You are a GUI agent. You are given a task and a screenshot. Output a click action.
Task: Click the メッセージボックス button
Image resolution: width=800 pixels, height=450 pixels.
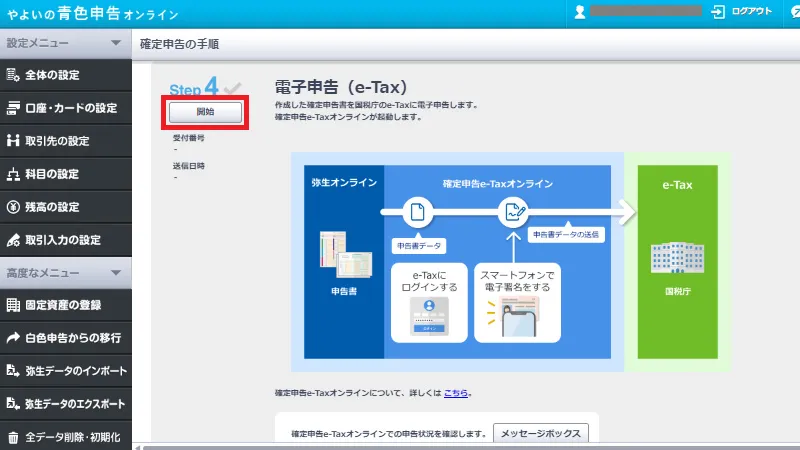[541, 433]
